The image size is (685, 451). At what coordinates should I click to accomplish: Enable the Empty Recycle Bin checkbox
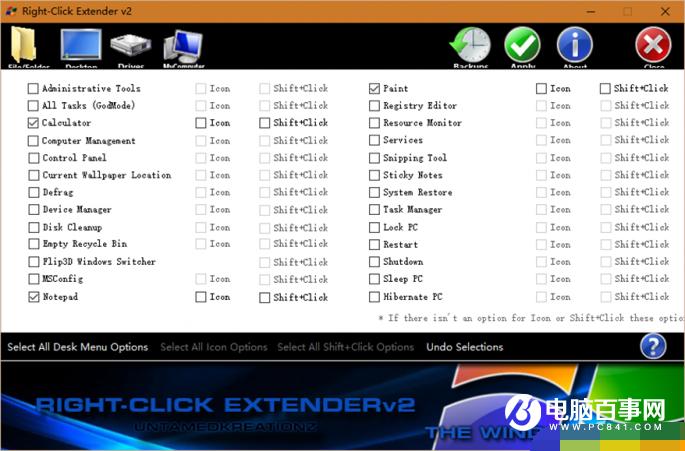(34, 244)
